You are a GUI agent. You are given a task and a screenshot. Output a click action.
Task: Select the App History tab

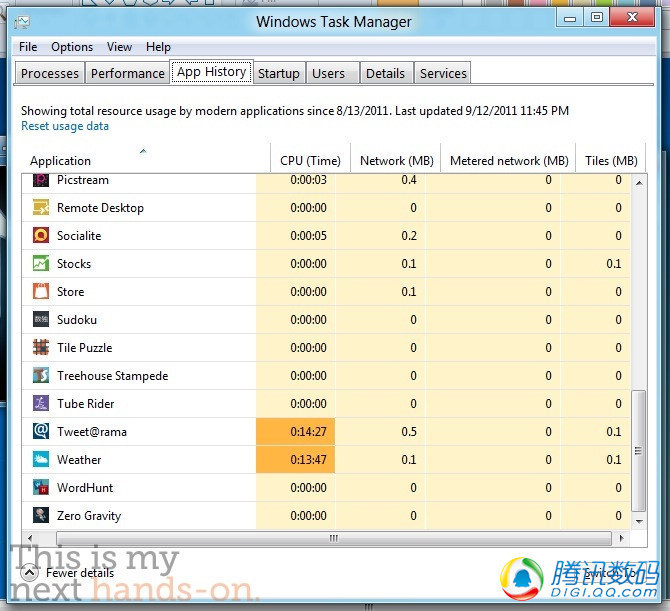(212, 72)
